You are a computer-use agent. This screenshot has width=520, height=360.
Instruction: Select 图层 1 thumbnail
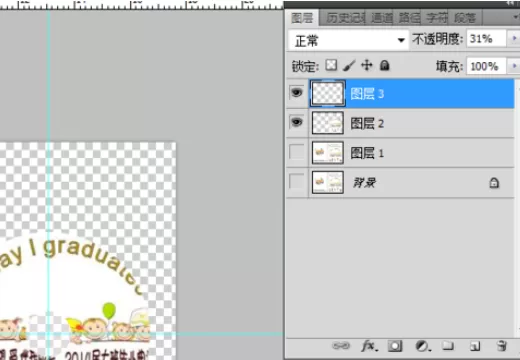click(328, 153)
